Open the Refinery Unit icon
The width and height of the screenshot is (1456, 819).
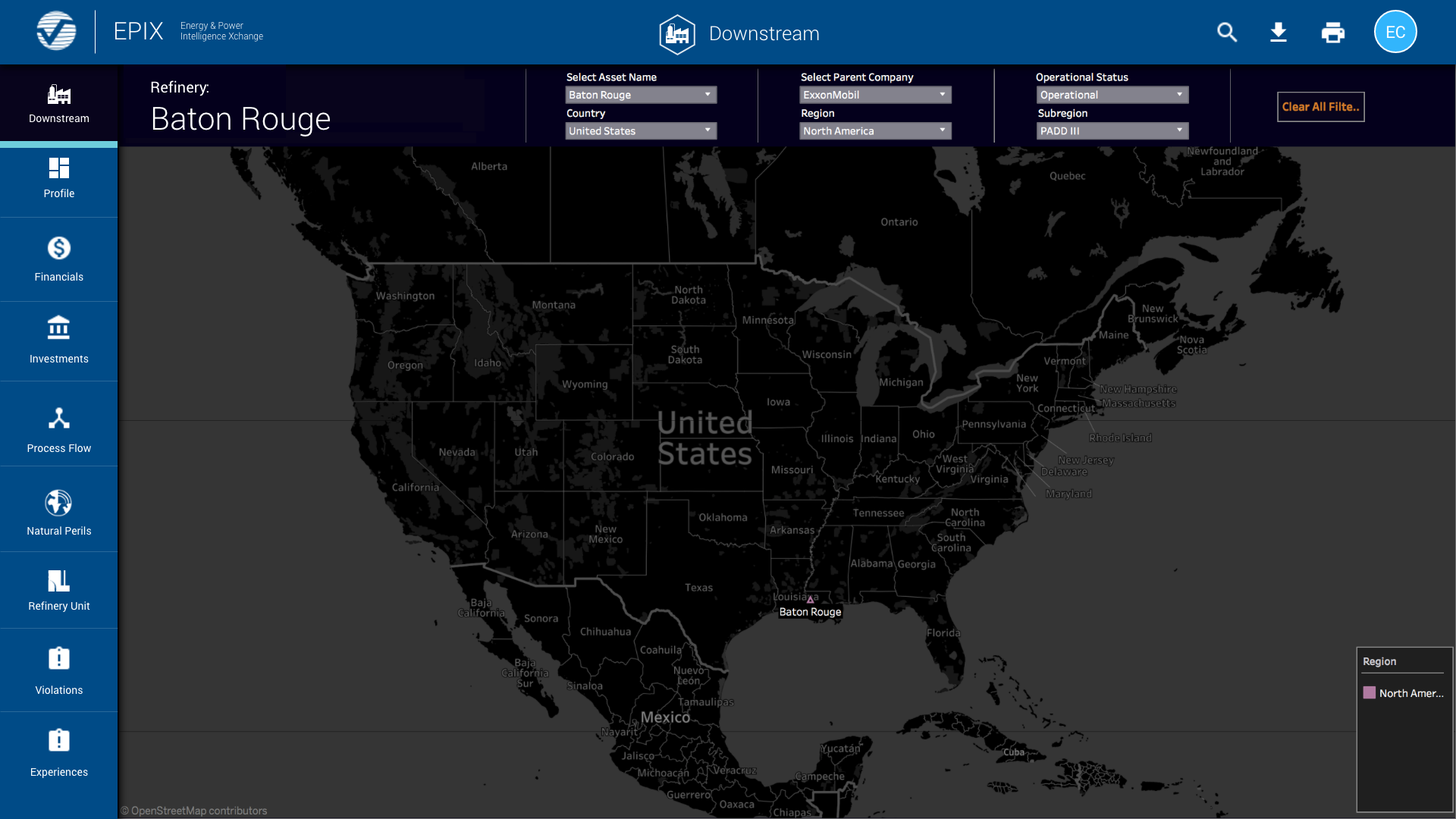pyautogui.click(x=59, y=581)
